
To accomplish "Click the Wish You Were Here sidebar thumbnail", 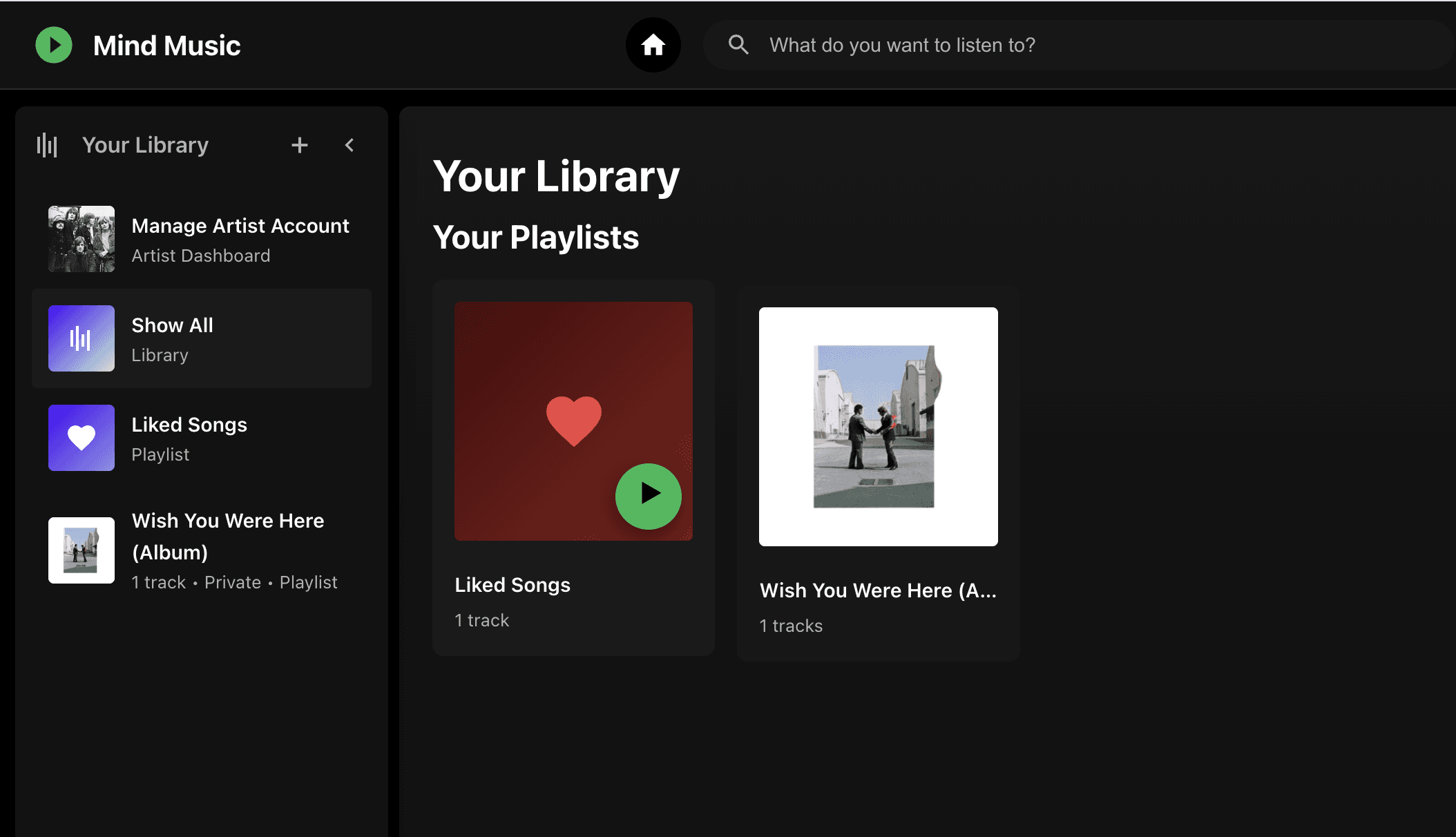I will point(82,550).
